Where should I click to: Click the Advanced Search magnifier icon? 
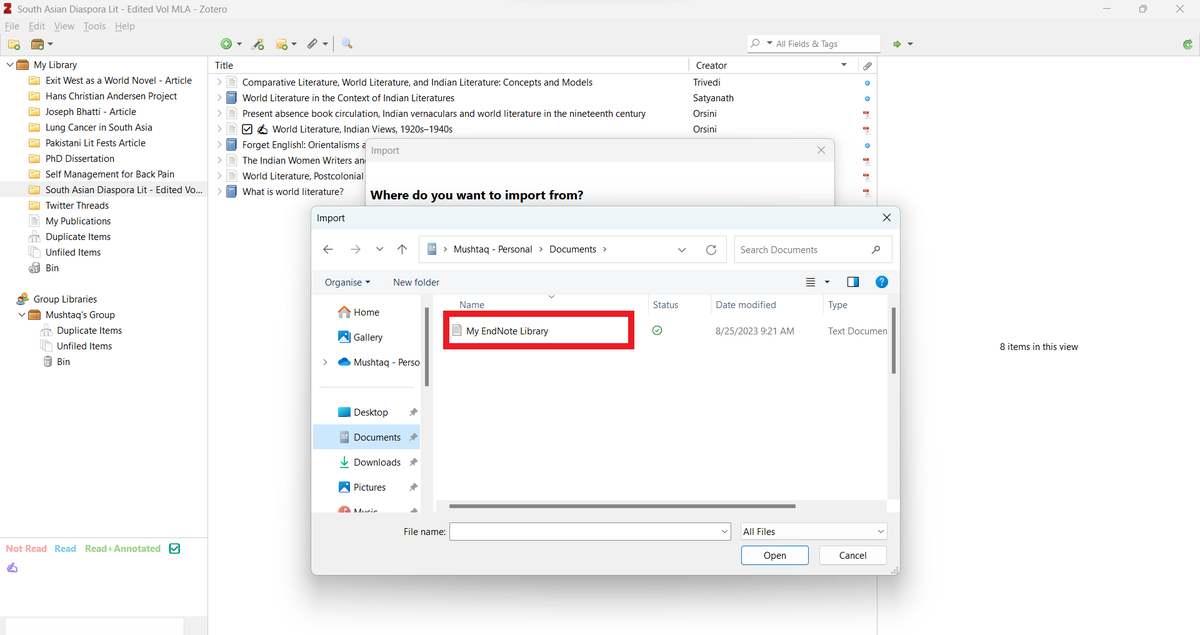pyautogui.click(x=347, y=44)
